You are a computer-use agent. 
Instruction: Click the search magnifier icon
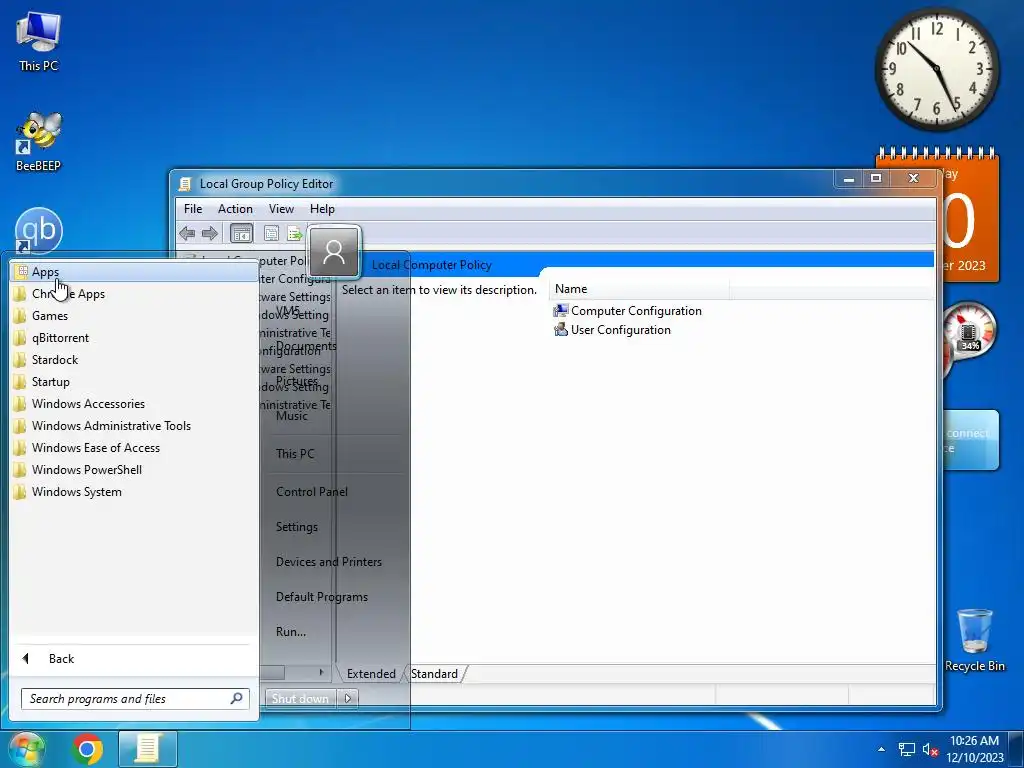(236, 699)
